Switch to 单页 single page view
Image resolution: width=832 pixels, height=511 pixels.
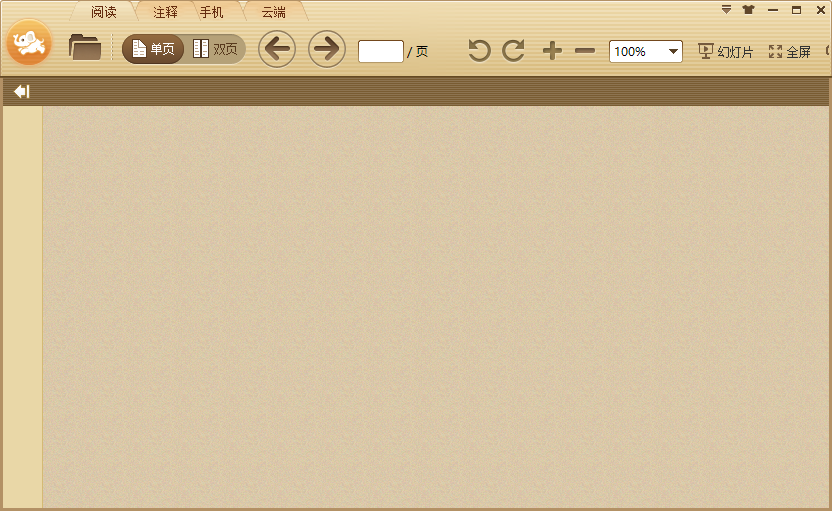point(153,49)
